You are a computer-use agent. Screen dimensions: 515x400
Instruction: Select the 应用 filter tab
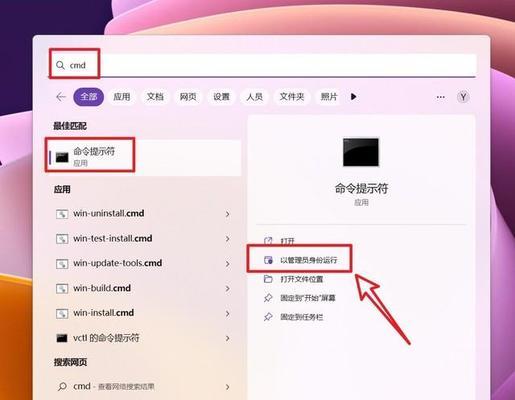[x=122, y=97]
